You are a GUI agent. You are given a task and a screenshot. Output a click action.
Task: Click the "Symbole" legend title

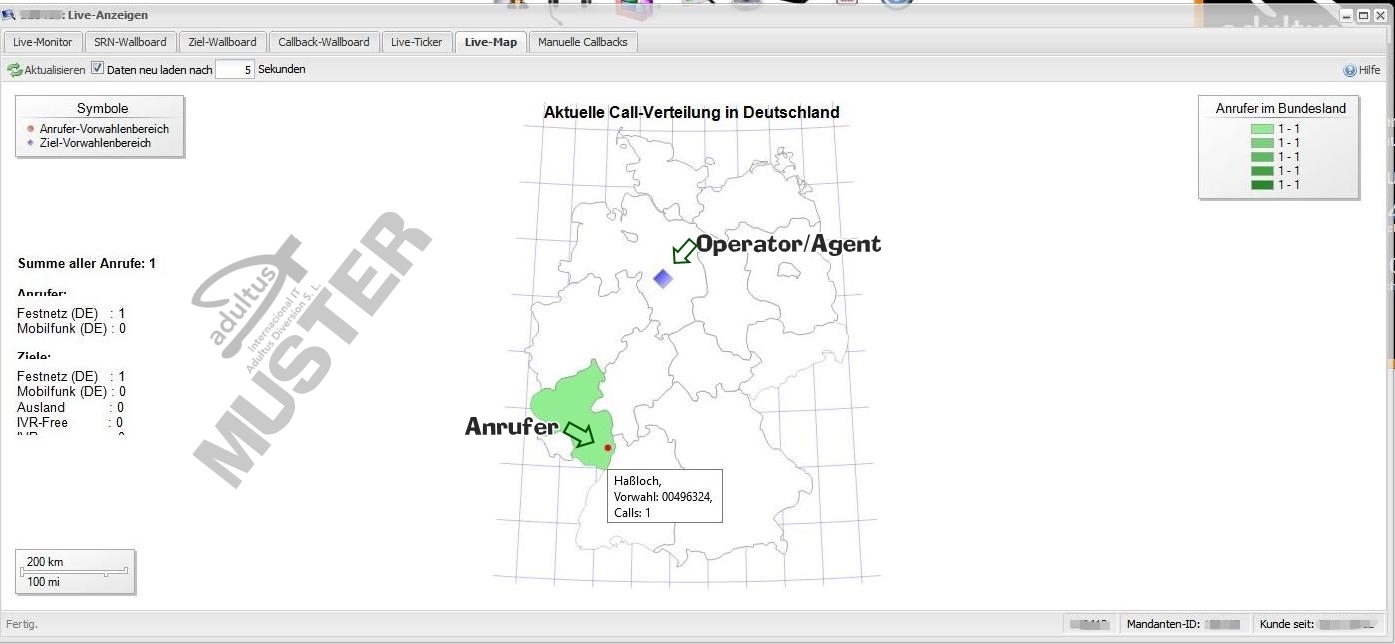click(103, 109)
